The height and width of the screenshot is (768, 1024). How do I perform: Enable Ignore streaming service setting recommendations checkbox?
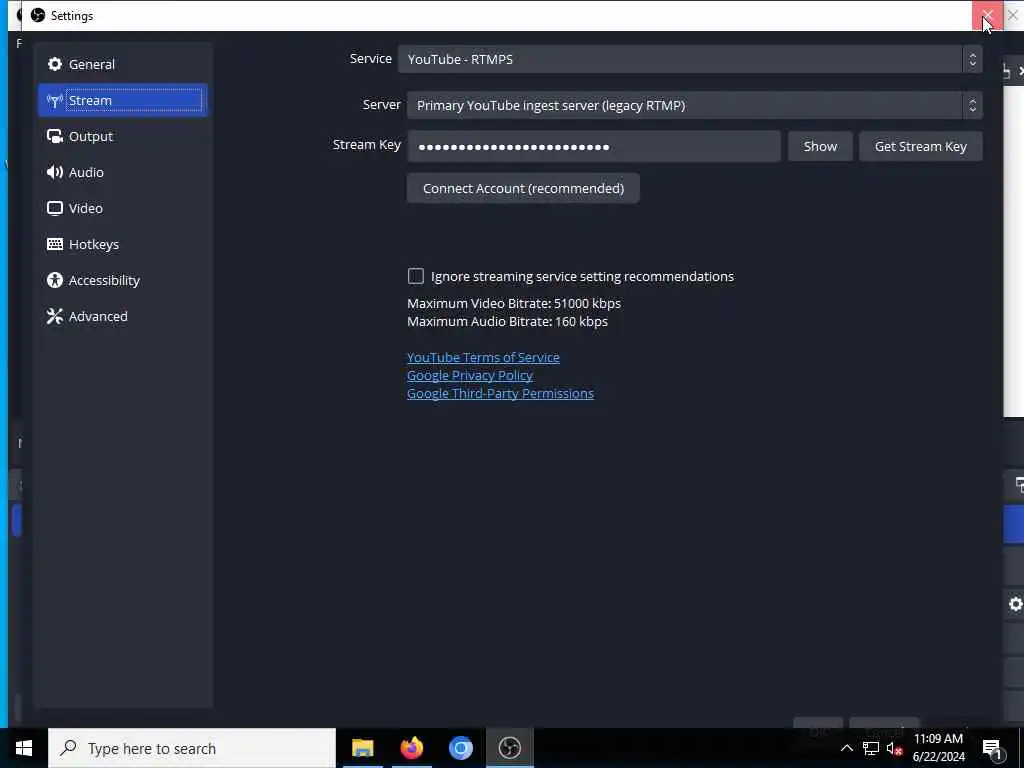tap(416, 276)
